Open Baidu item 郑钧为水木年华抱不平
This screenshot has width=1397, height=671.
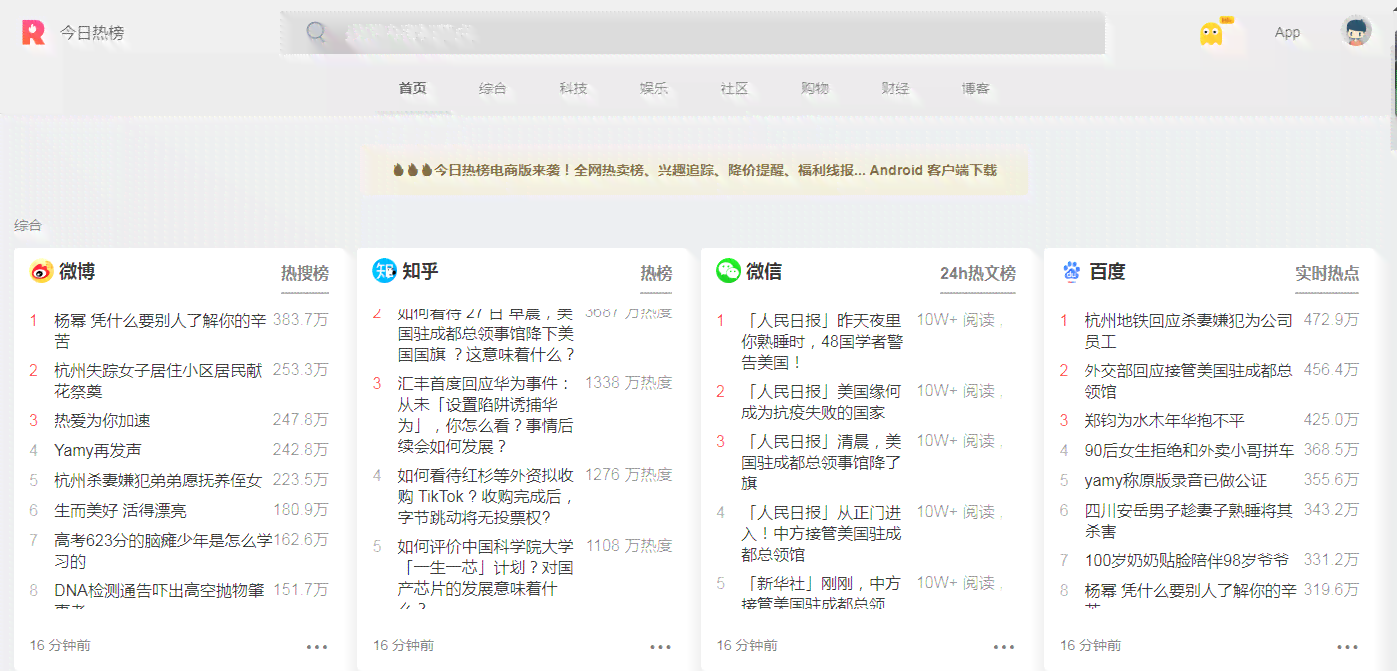[x=1165, y=421]
